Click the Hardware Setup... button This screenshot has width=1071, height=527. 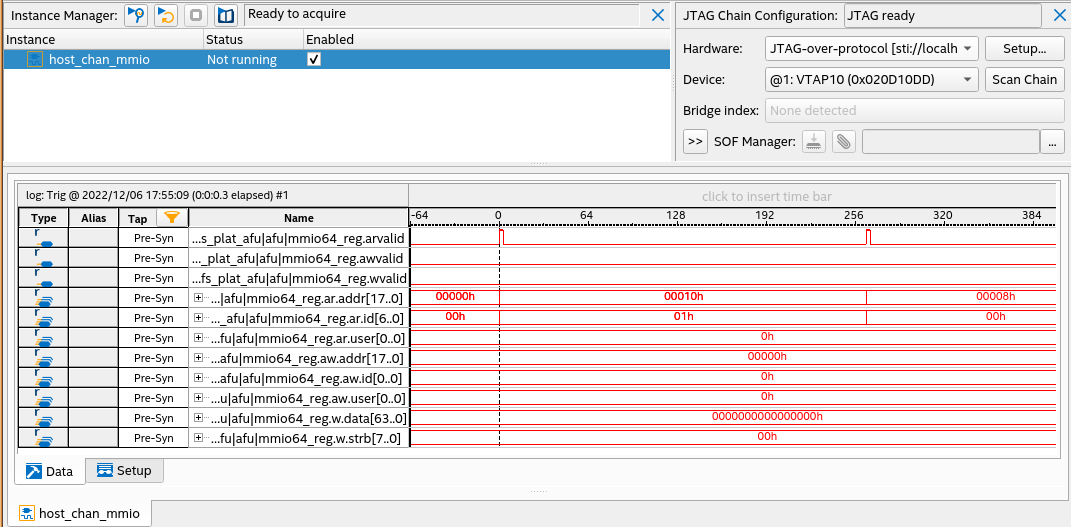(1024, 48)
